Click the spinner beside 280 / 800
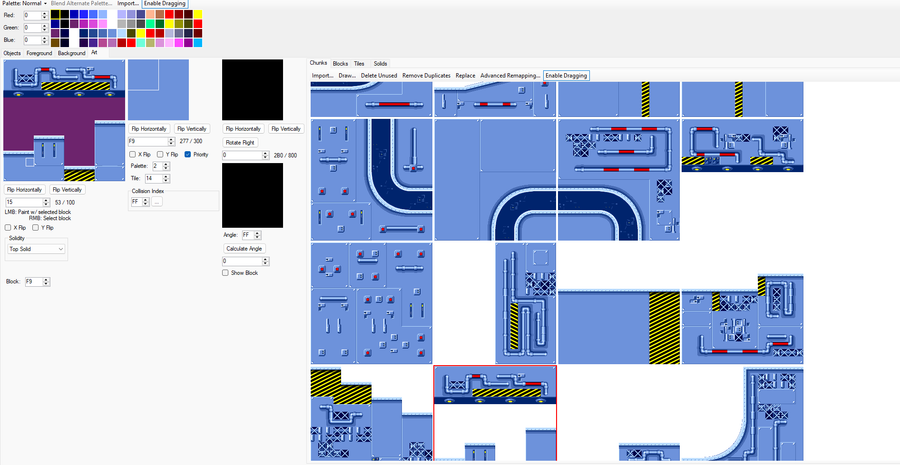900x465 pixels. [x=266, y=155]
